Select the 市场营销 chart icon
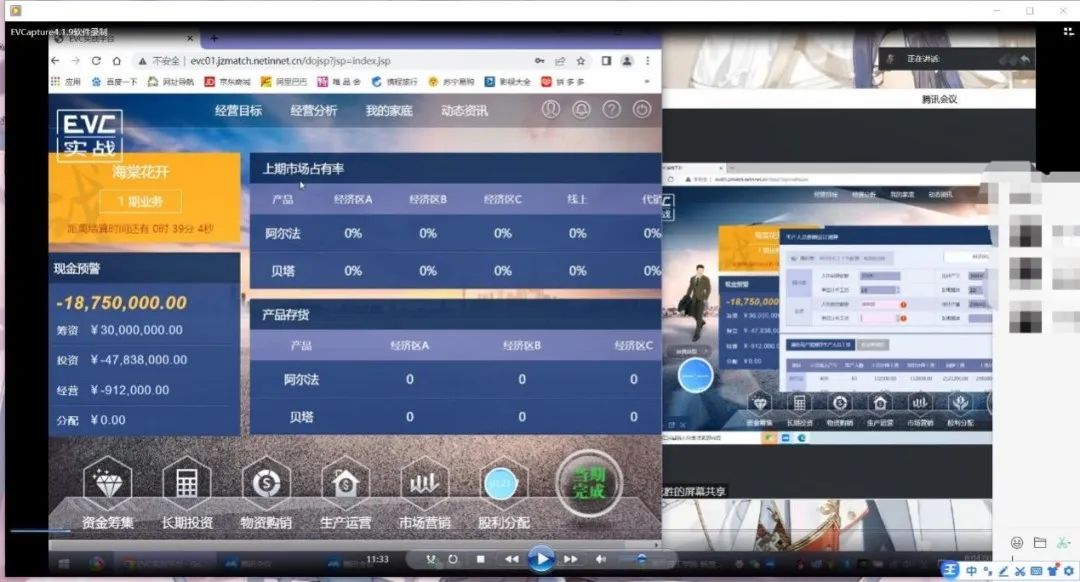 coord(424,485)
